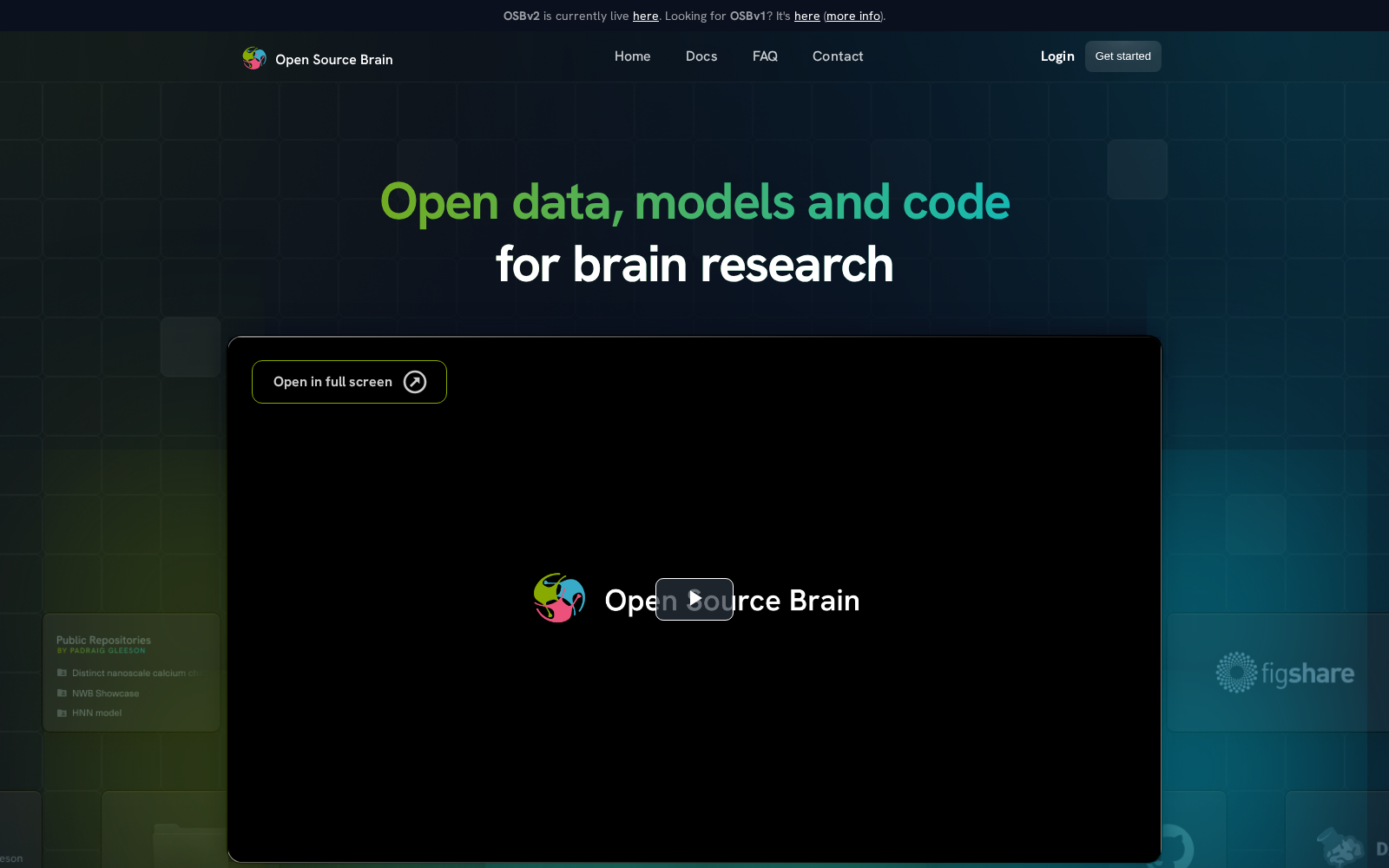Click 'Open data, models and code' headline
The image size is (1389, 868).
694,201
